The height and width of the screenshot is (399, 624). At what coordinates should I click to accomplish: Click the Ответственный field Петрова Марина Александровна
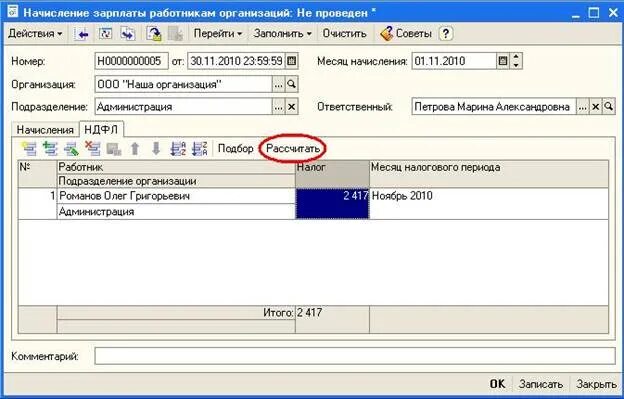493,107
